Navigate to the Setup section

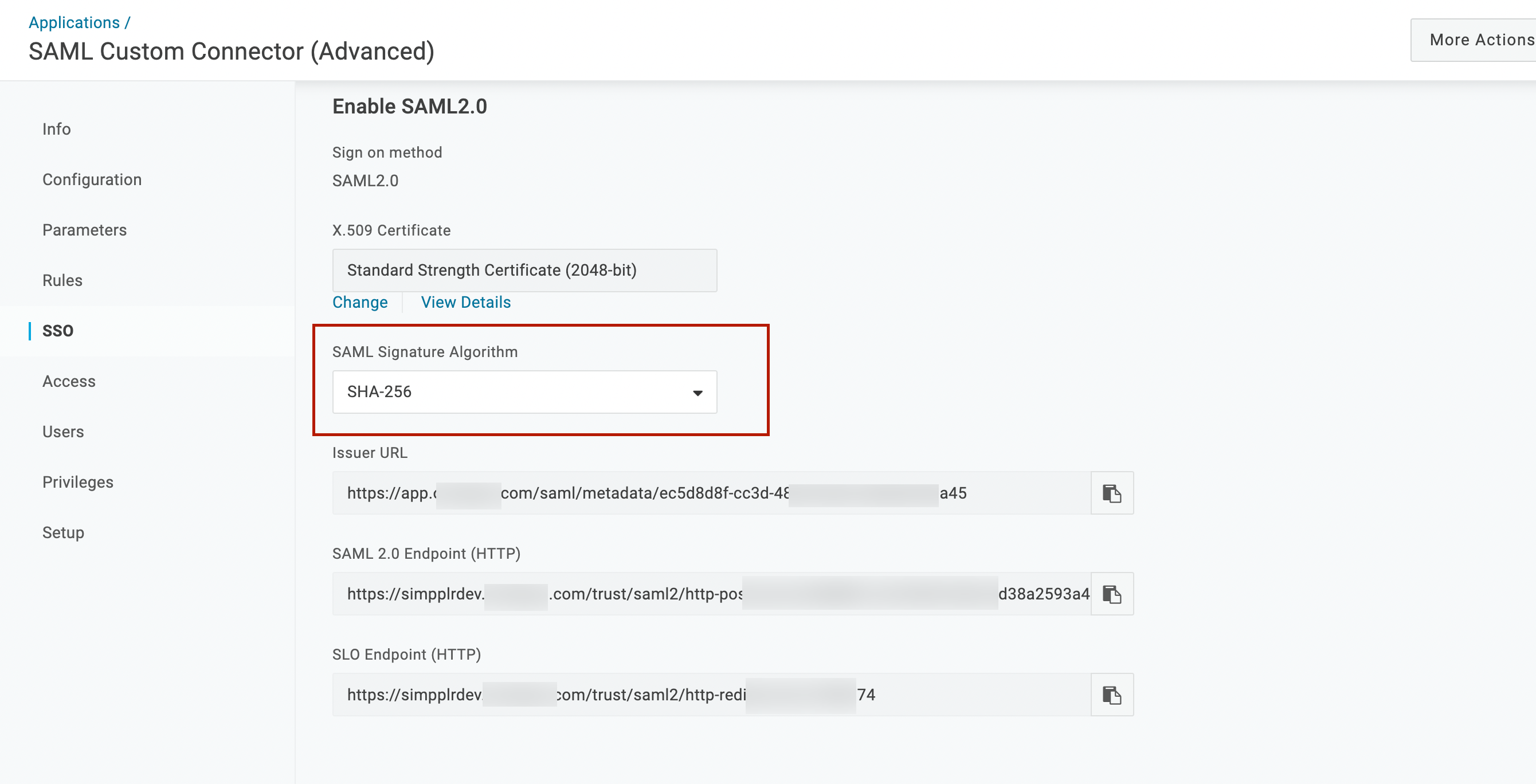point(62,532)
